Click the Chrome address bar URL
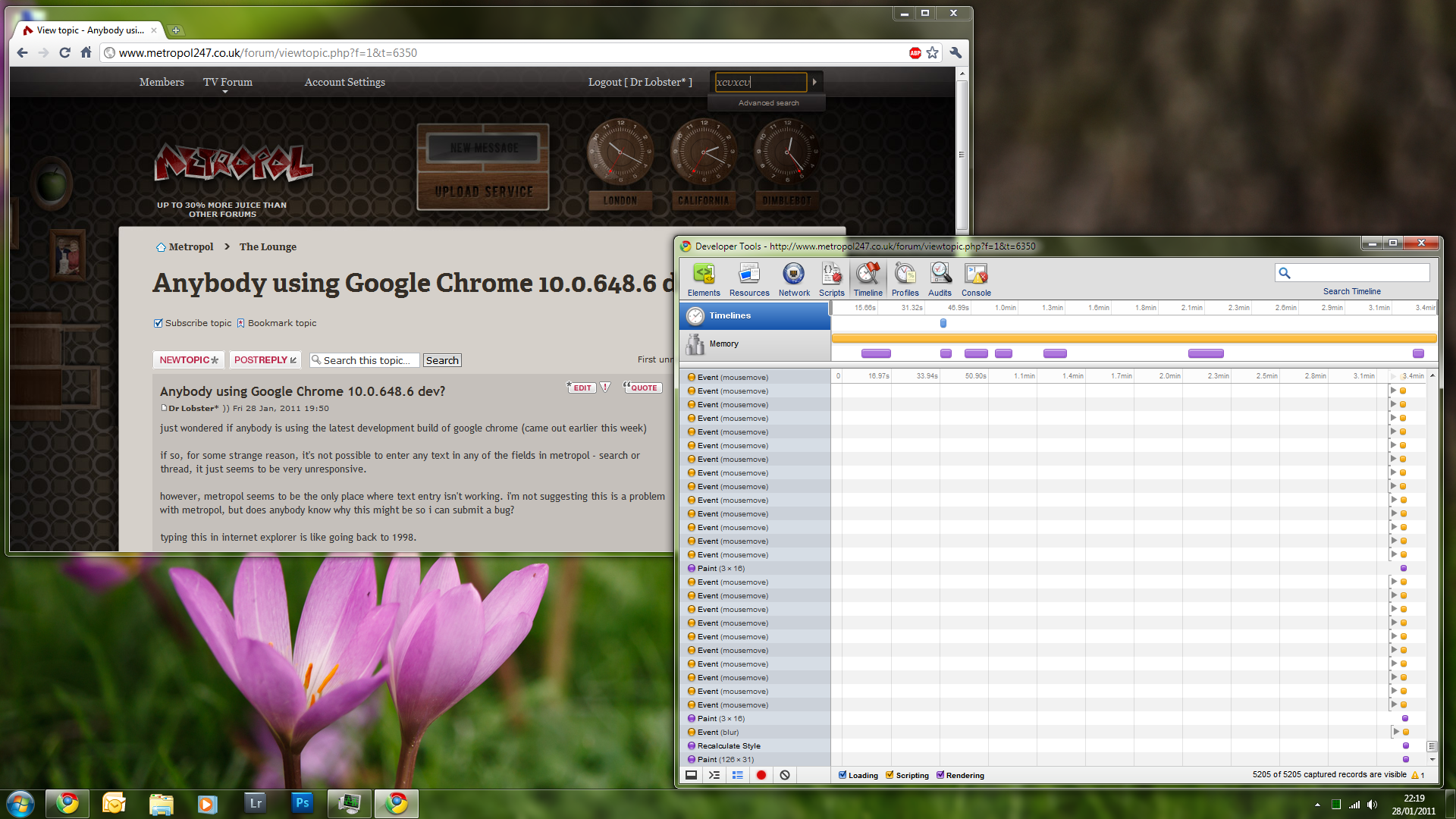The height and width of the screenshot is (819, 1456). [x=268, y=53]
